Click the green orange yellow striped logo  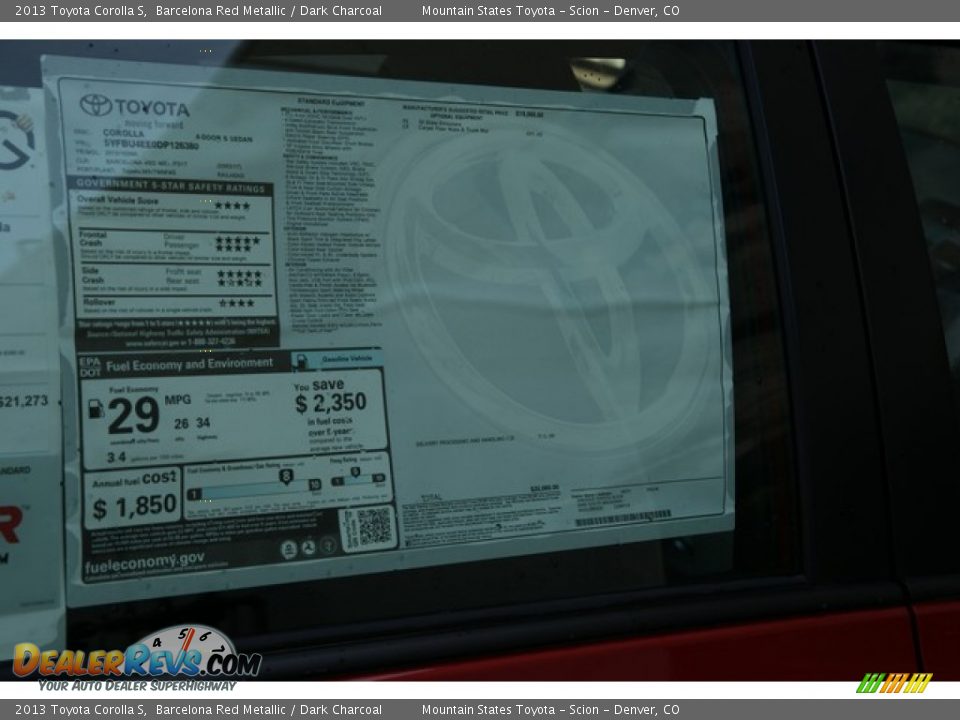click(x=894, y=683)
